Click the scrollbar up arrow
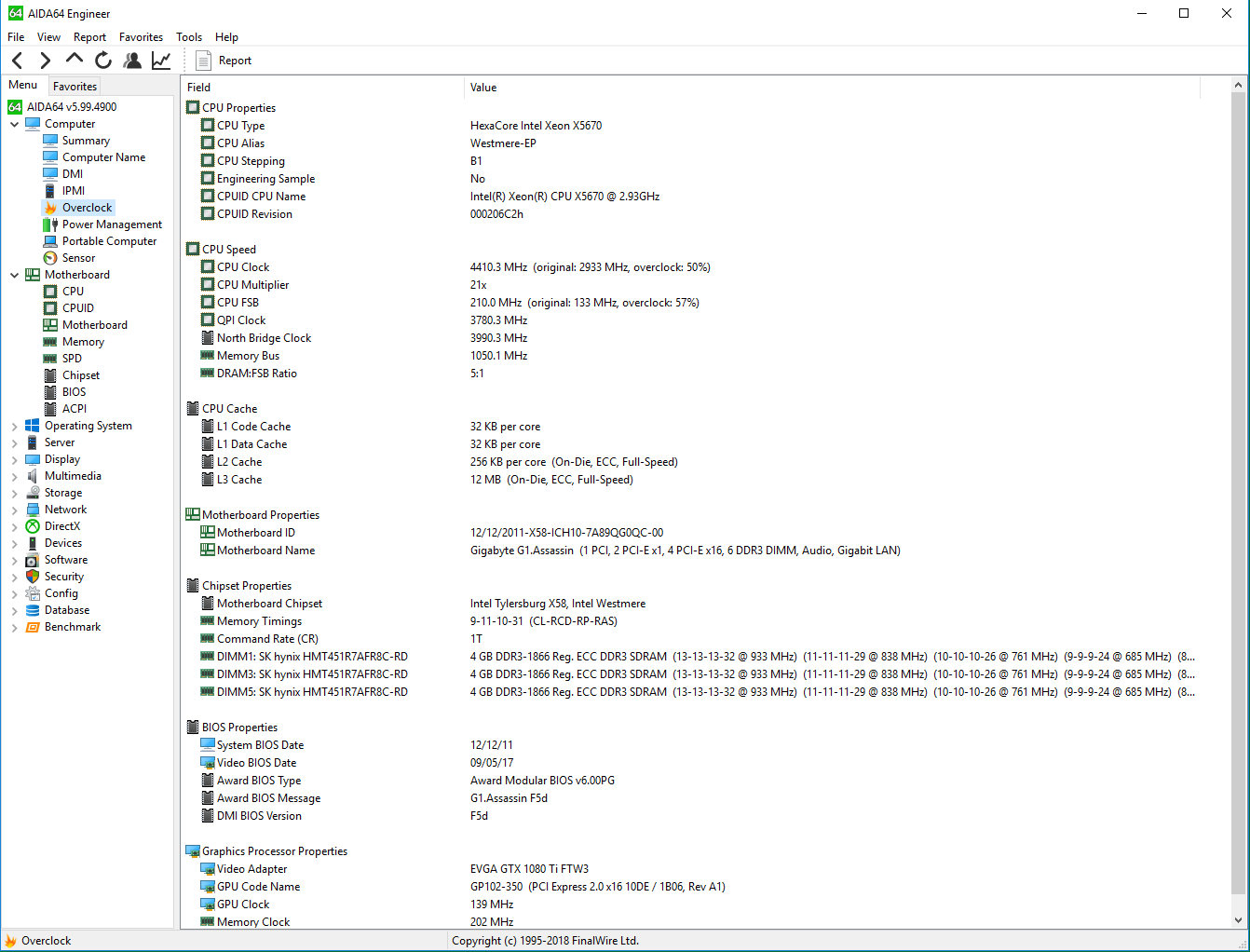1250x952 pixels. (1238, 86)
